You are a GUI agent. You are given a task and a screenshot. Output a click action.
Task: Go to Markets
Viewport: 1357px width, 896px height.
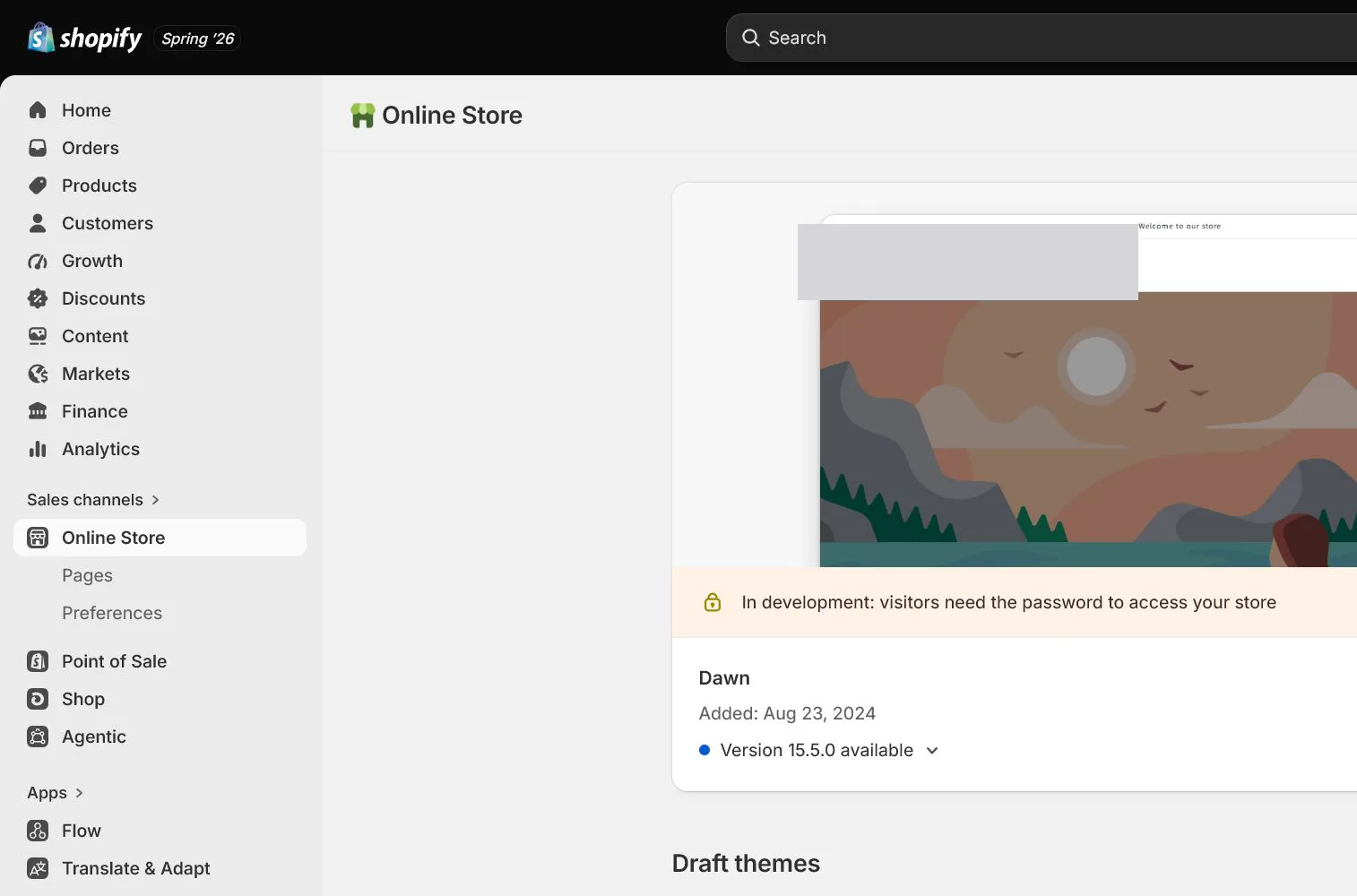pyautogui.click(x=160, y=374)
